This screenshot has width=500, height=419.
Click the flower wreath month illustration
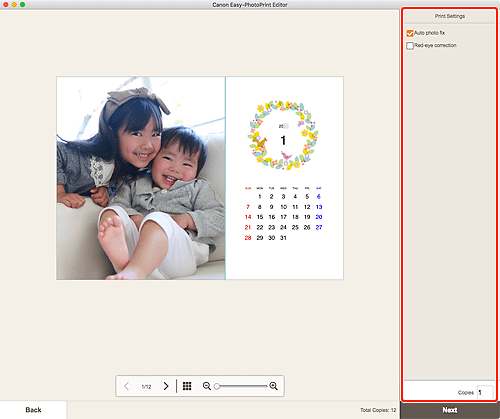coord(283,135)
